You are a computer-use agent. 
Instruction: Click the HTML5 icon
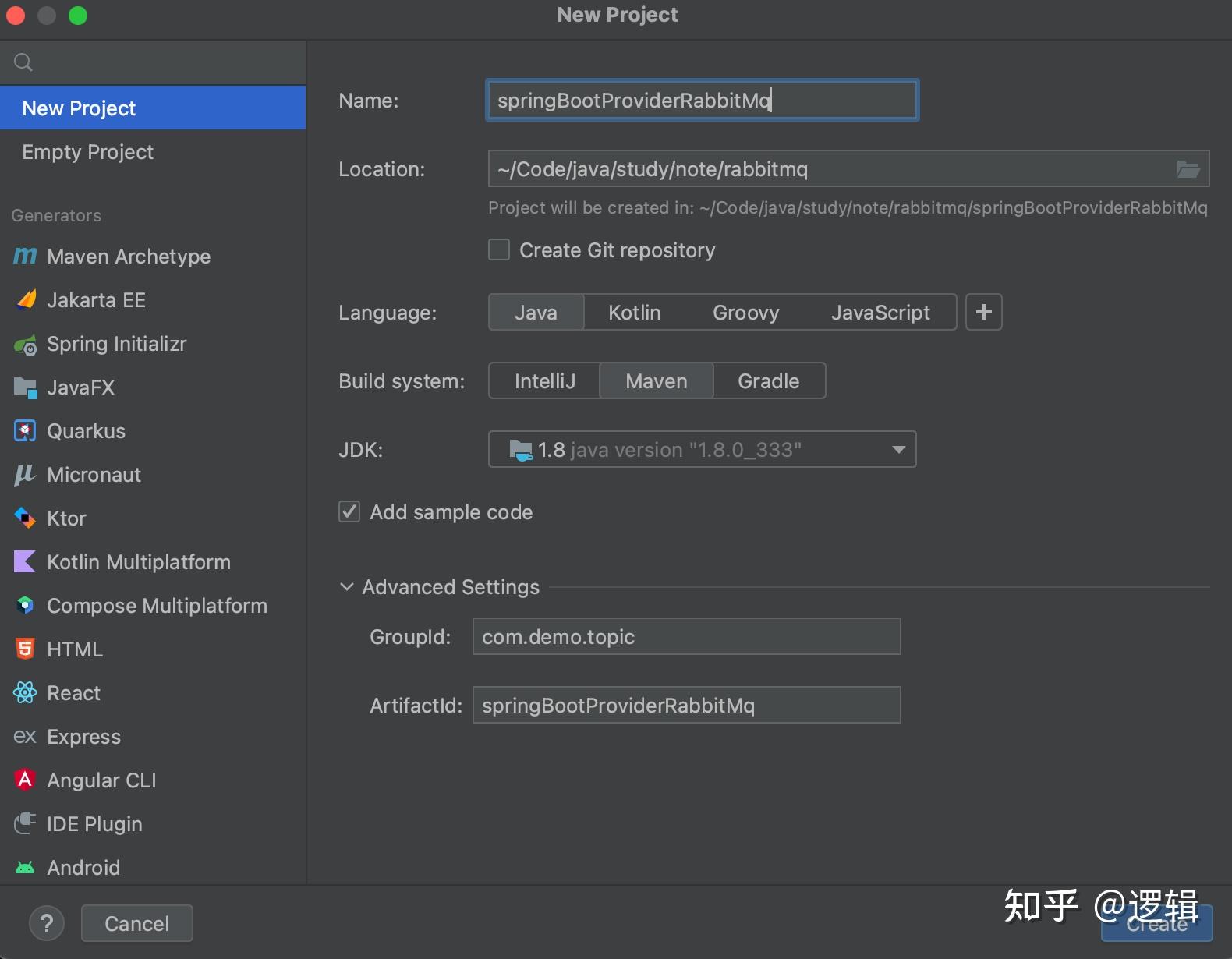[x=25, y=649]
